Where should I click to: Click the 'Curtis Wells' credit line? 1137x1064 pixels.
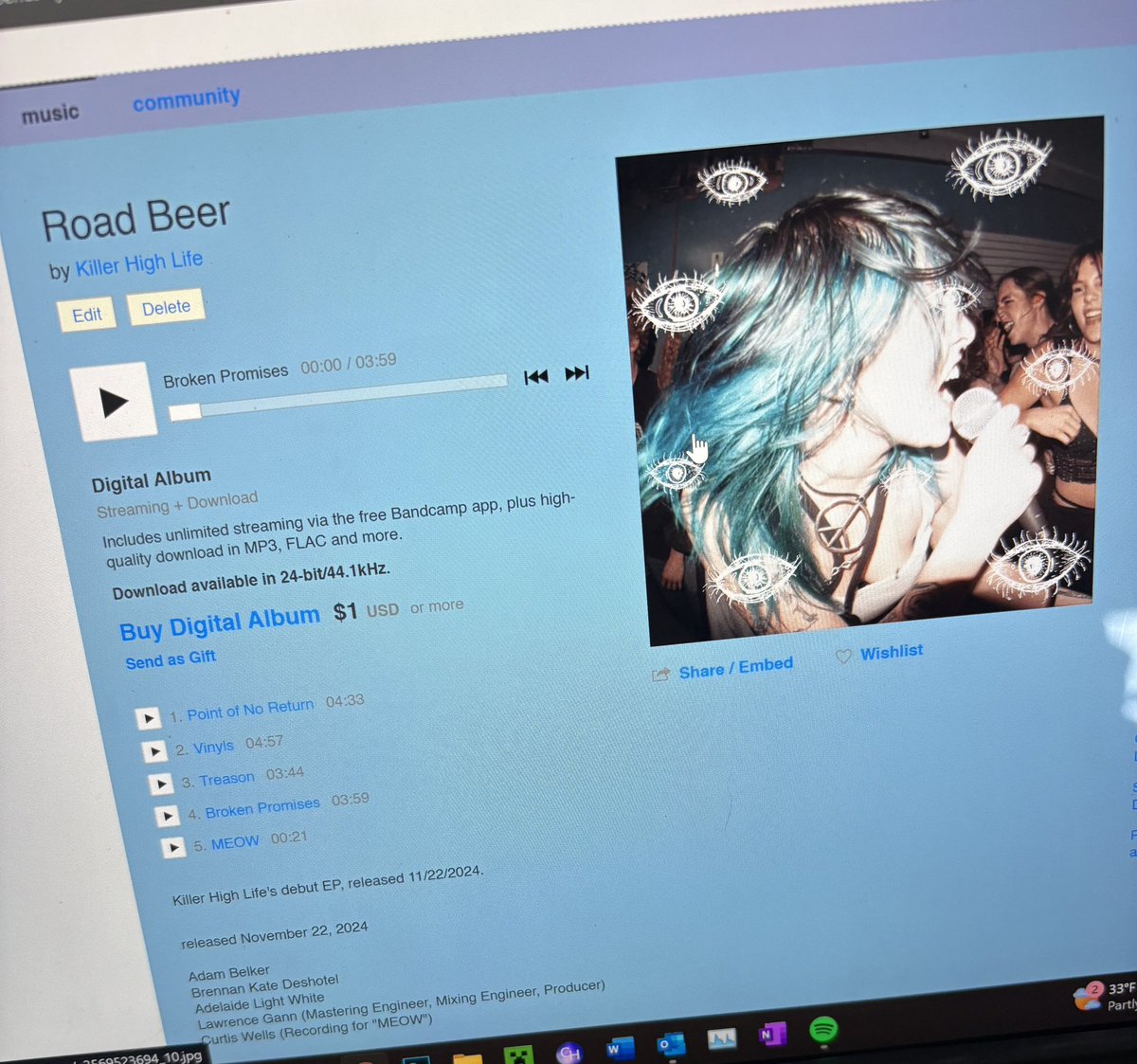pos(317,1028)
